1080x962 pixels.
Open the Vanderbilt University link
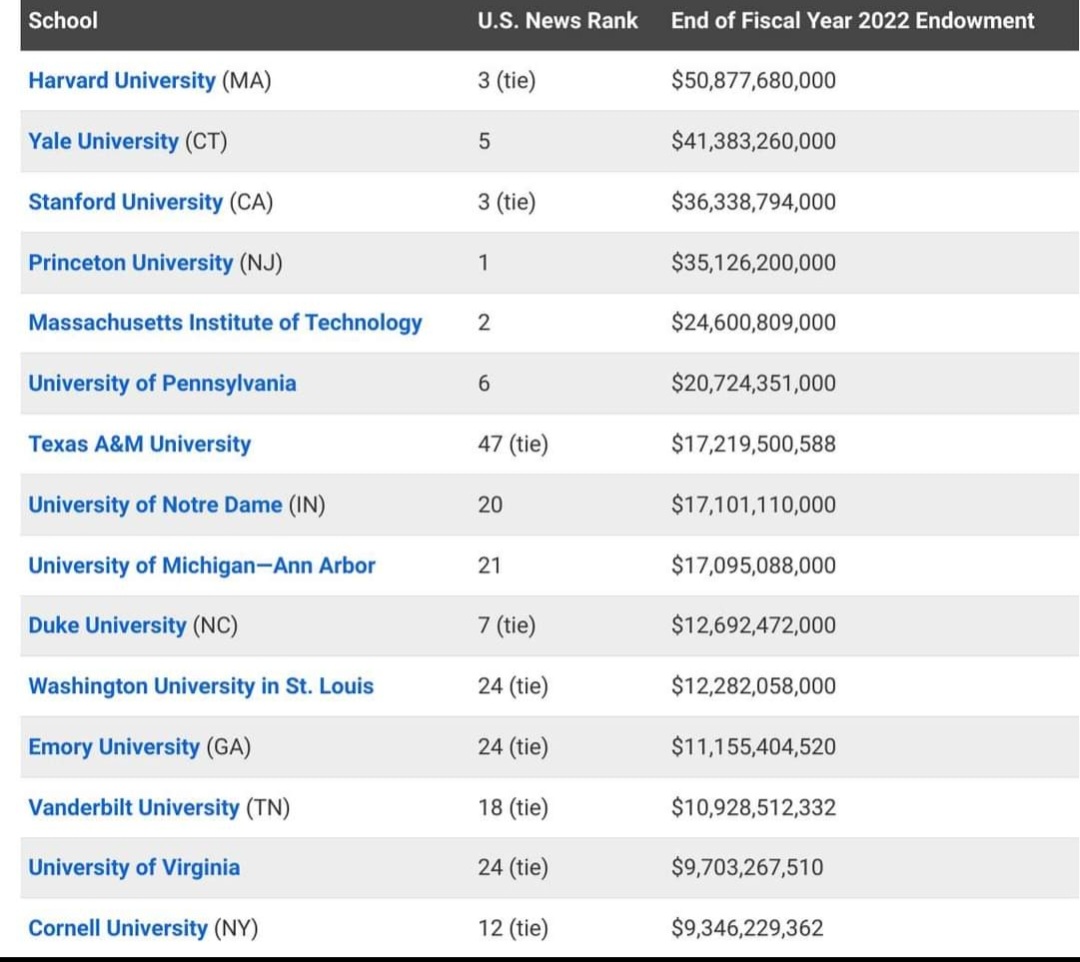pos(134,807)
